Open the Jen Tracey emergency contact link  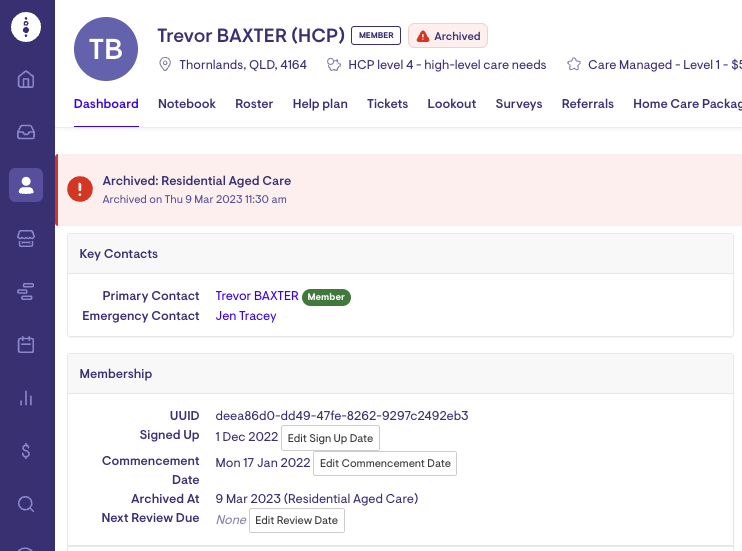[246, 316]
